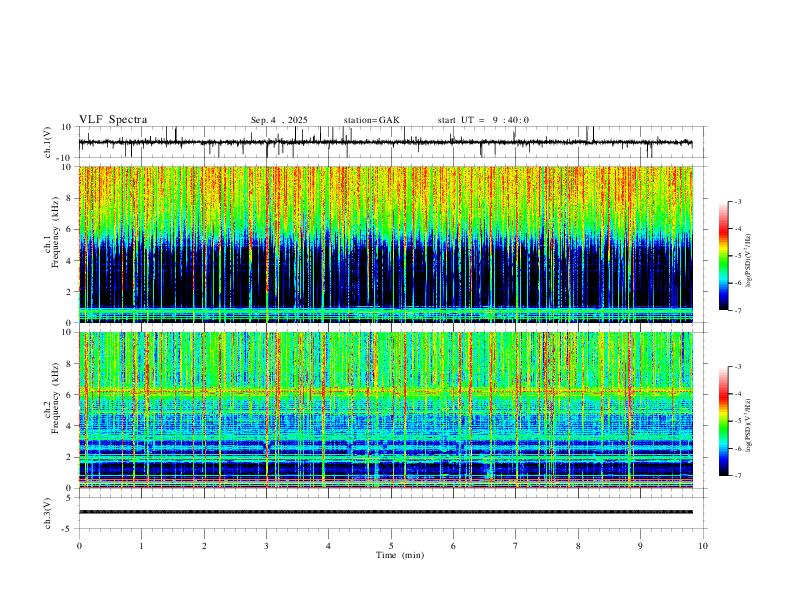Click the "log(PSD)(V²/Hz)" label of lower color bar
Viewport: 792px width, 612px height.
tap(748, 425)
